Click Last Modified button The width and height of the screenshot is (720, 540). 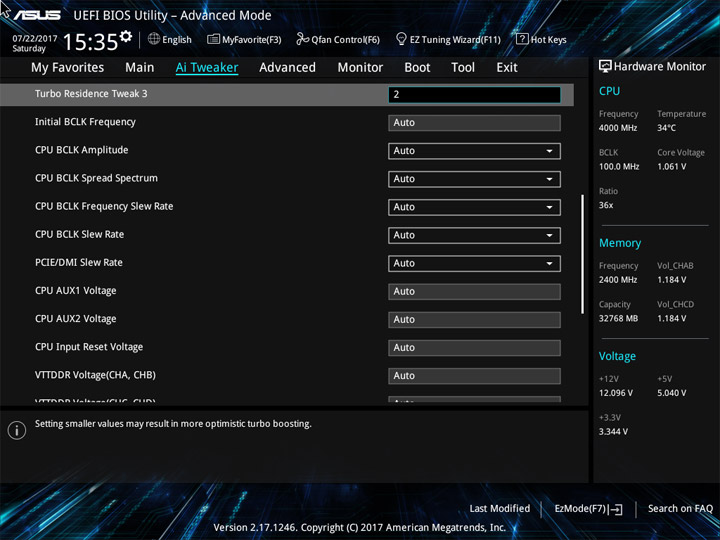pyautogui.click(x=500, y=508)
